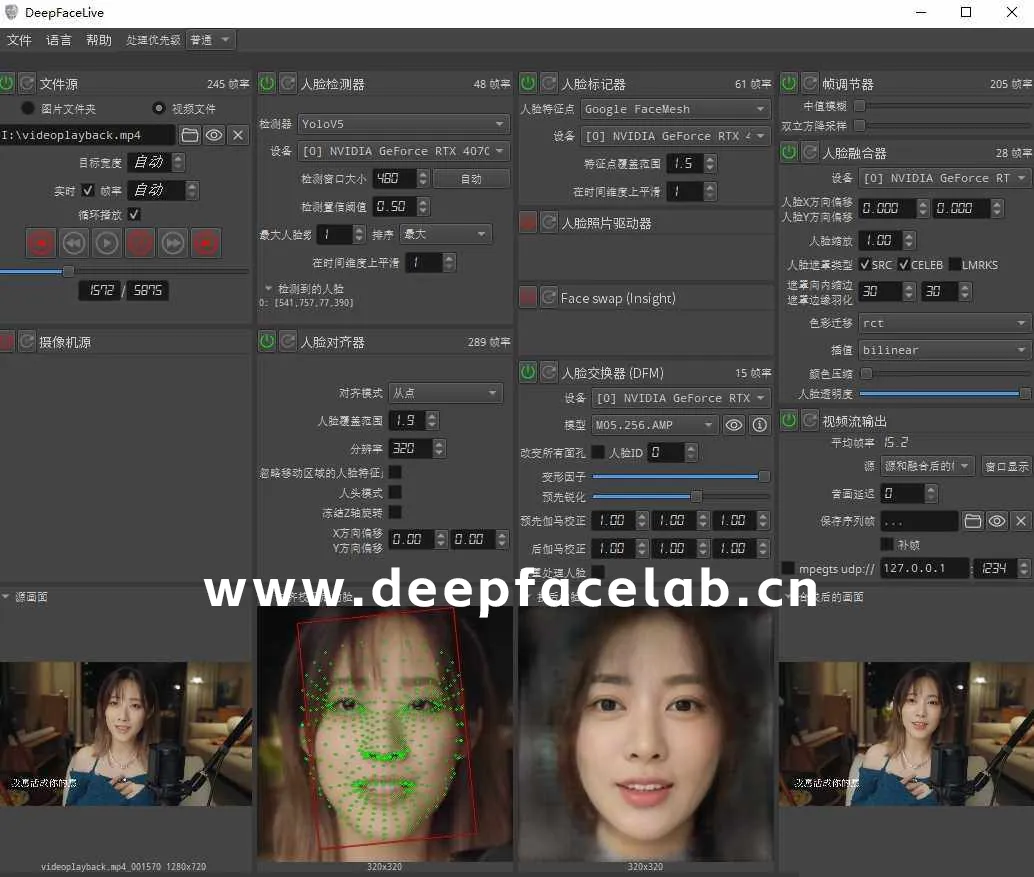This screenshot has width=1034, height=877.
Task: Click the reset icon beside 人脸标记器
Action: (549, 83)
